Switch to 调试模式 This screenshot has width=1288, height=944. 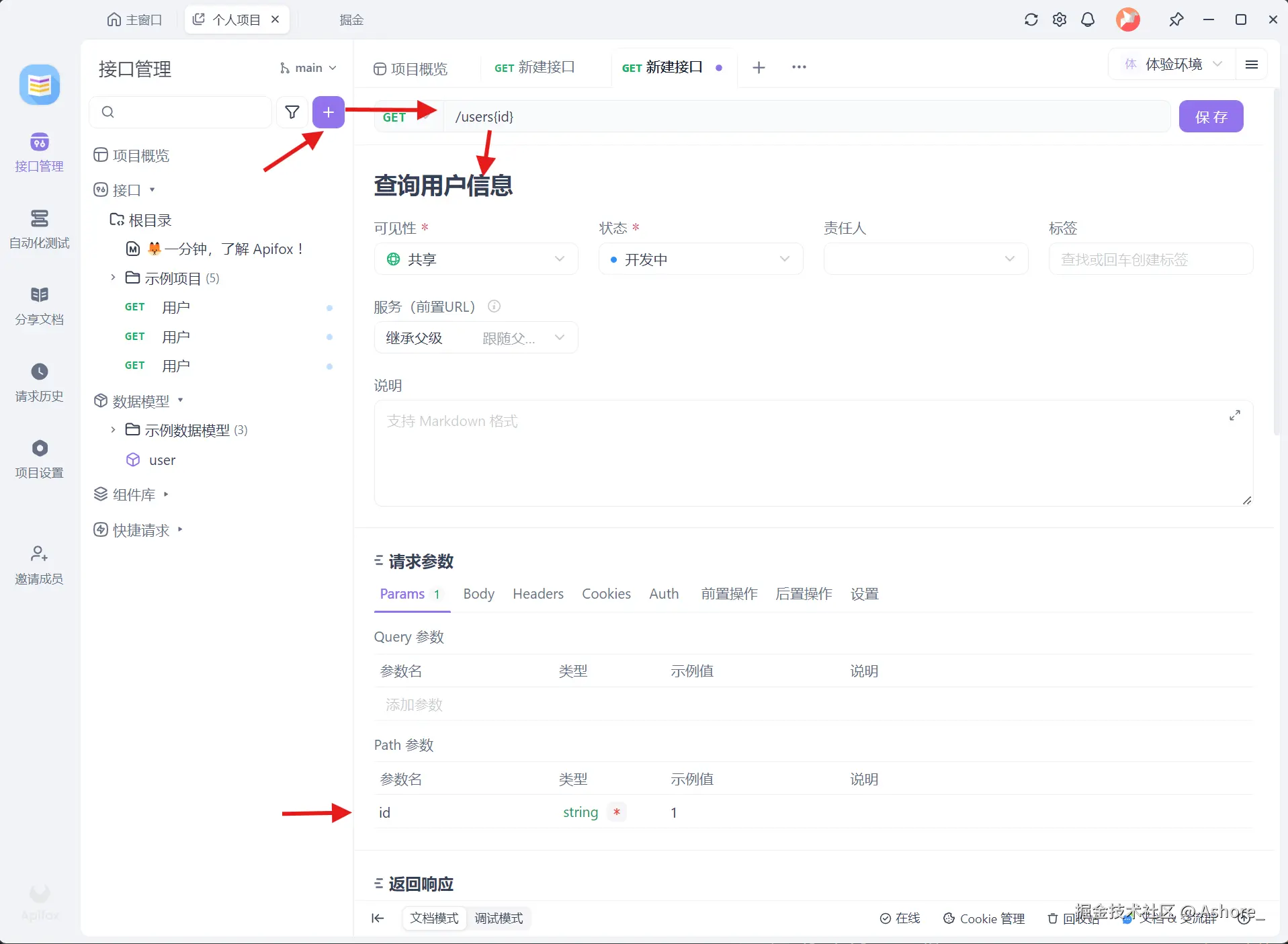(499, 918)
